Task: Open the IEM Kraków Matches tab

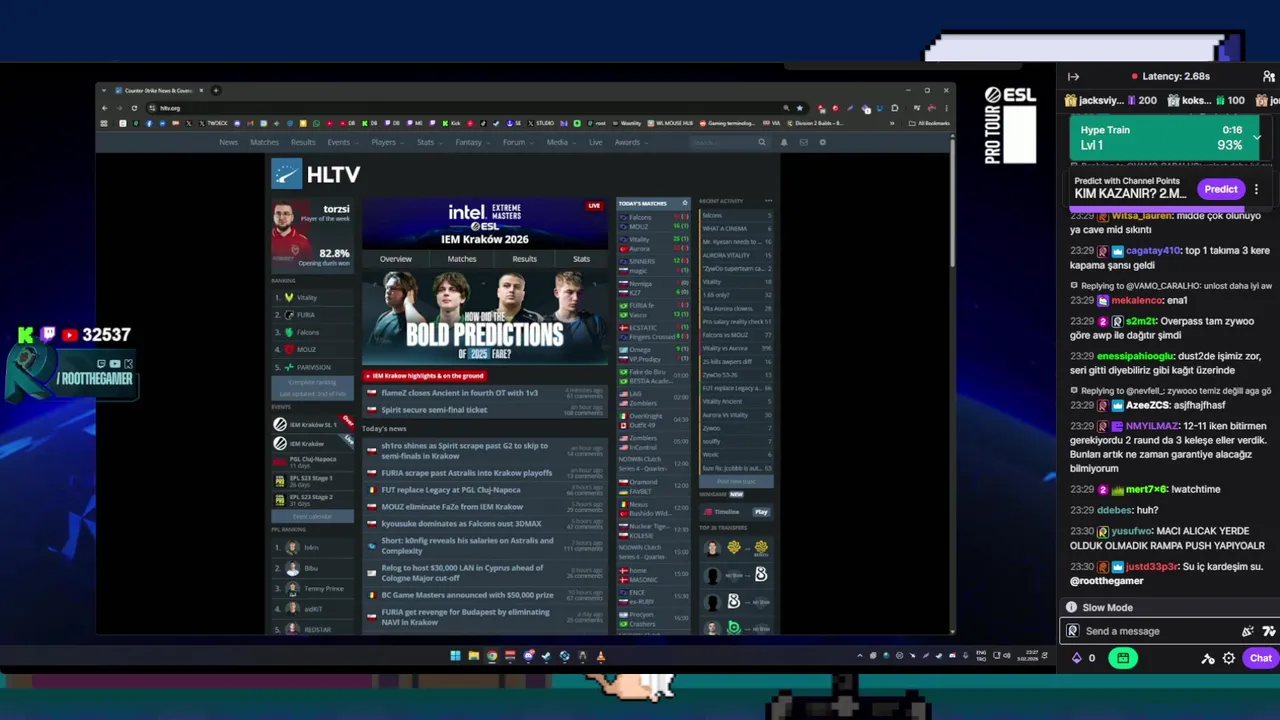Action: [462, 259]
